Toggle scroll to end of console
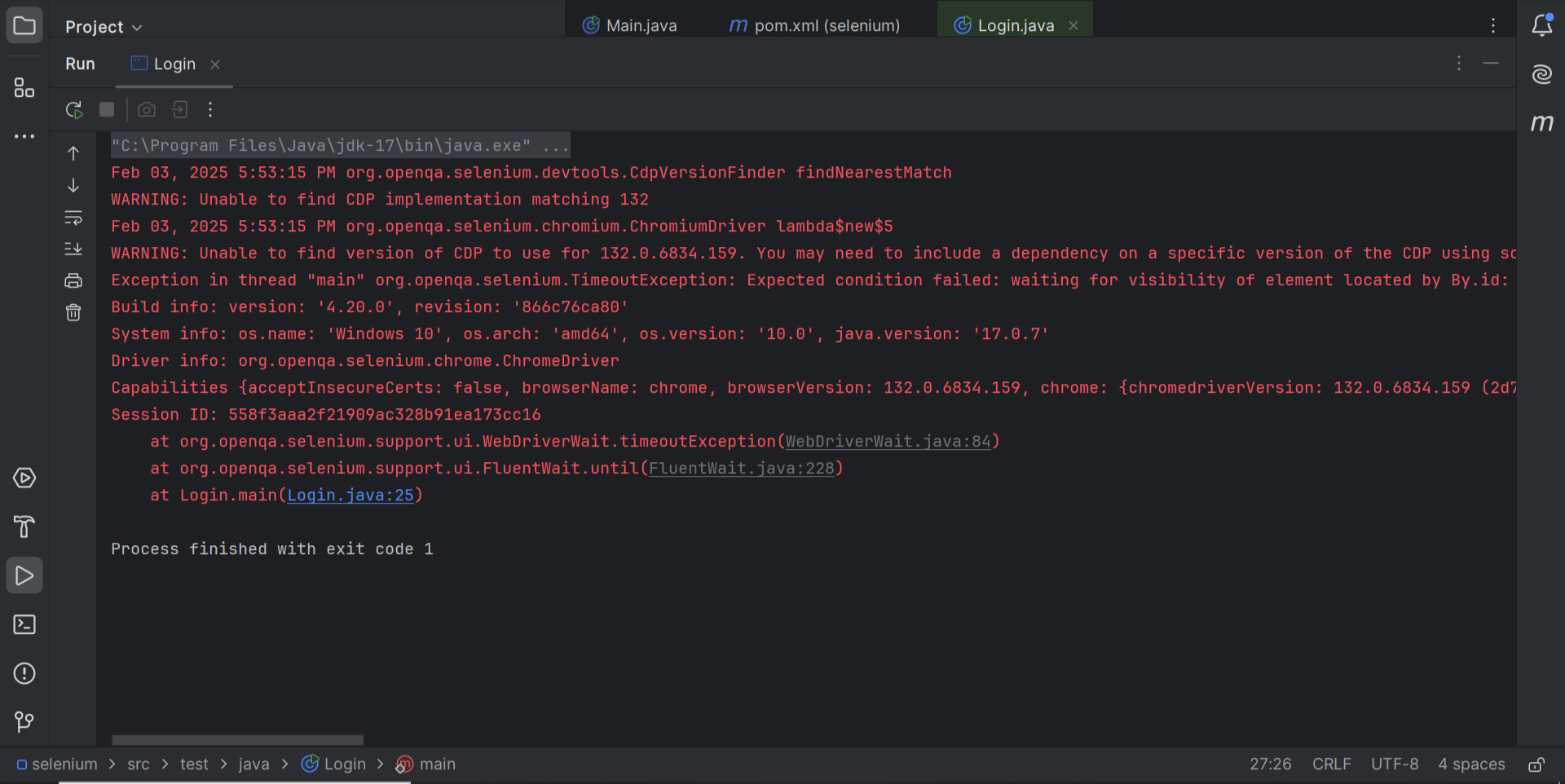 73,249
